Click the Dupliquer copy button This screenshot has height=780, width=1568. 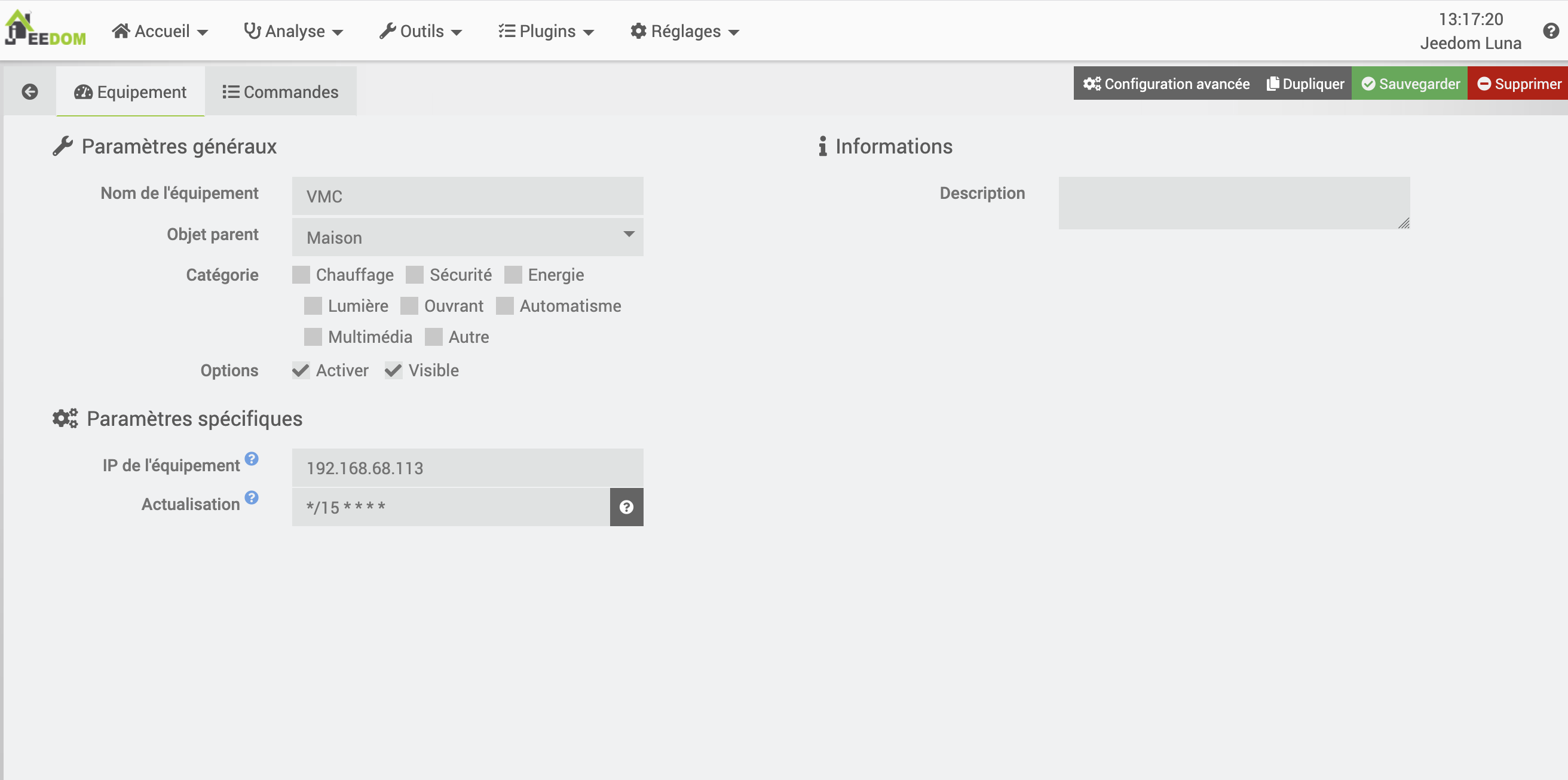pyautogui.click(x=1305, y=84)
